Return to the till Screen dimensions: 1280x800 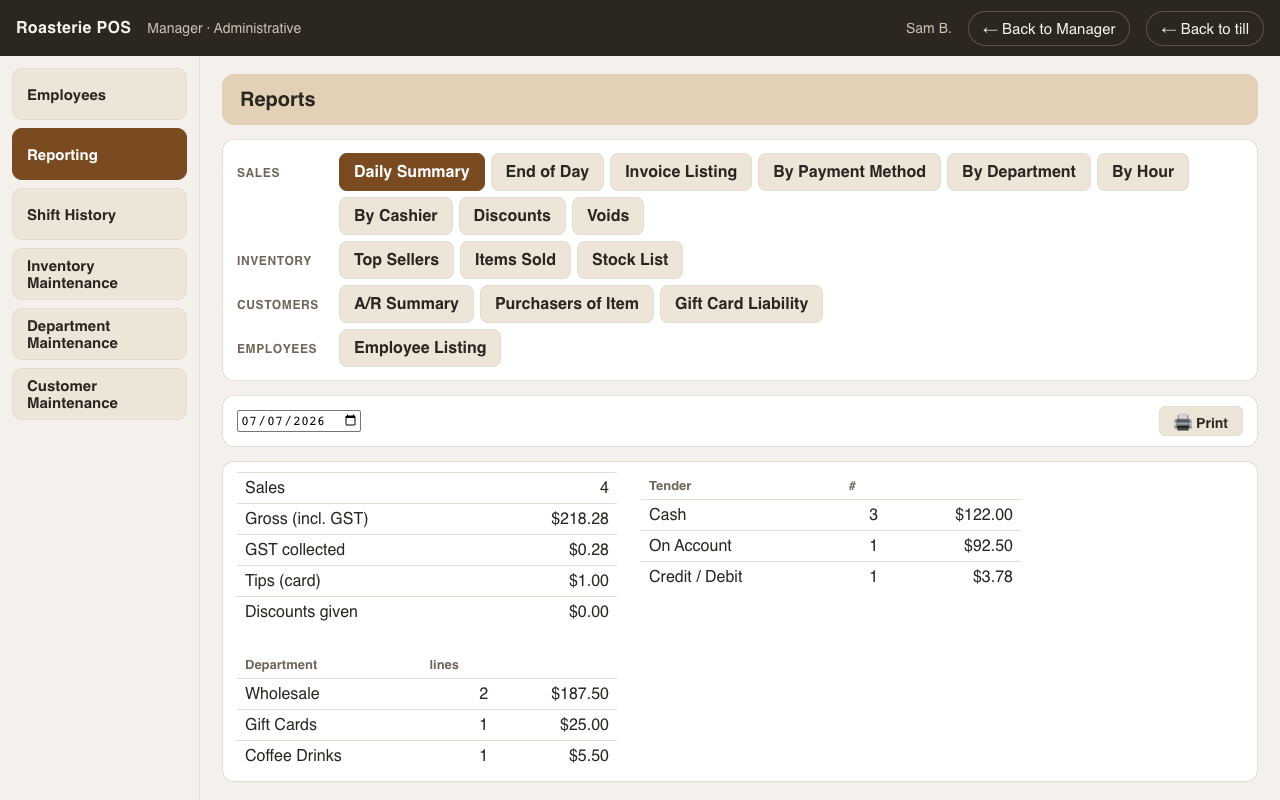(1205, 28)
